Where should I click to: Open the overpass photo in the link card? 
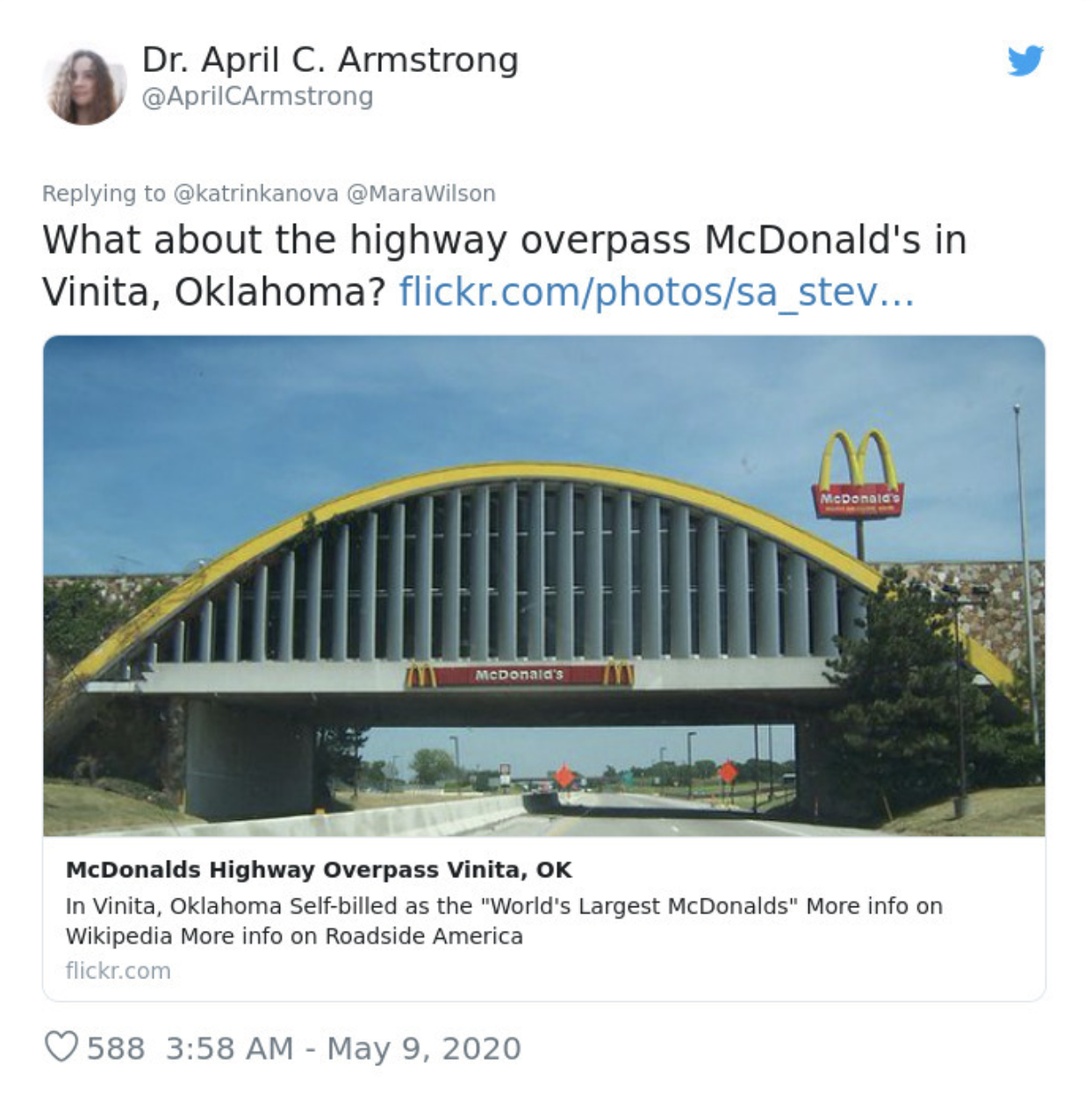pos(544,586)
